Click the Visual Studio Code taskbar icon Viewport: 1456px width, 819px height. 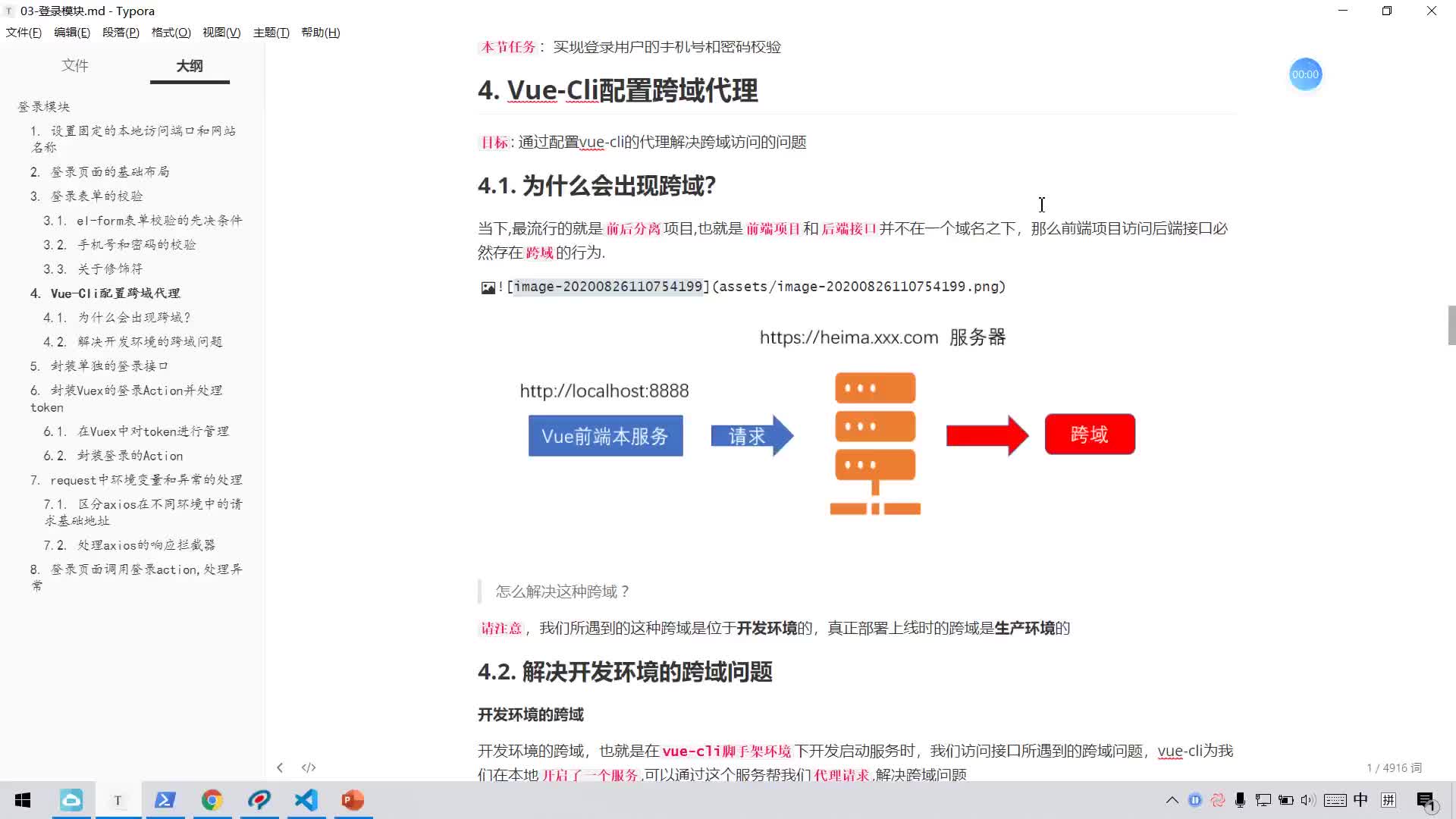(307, 800)
